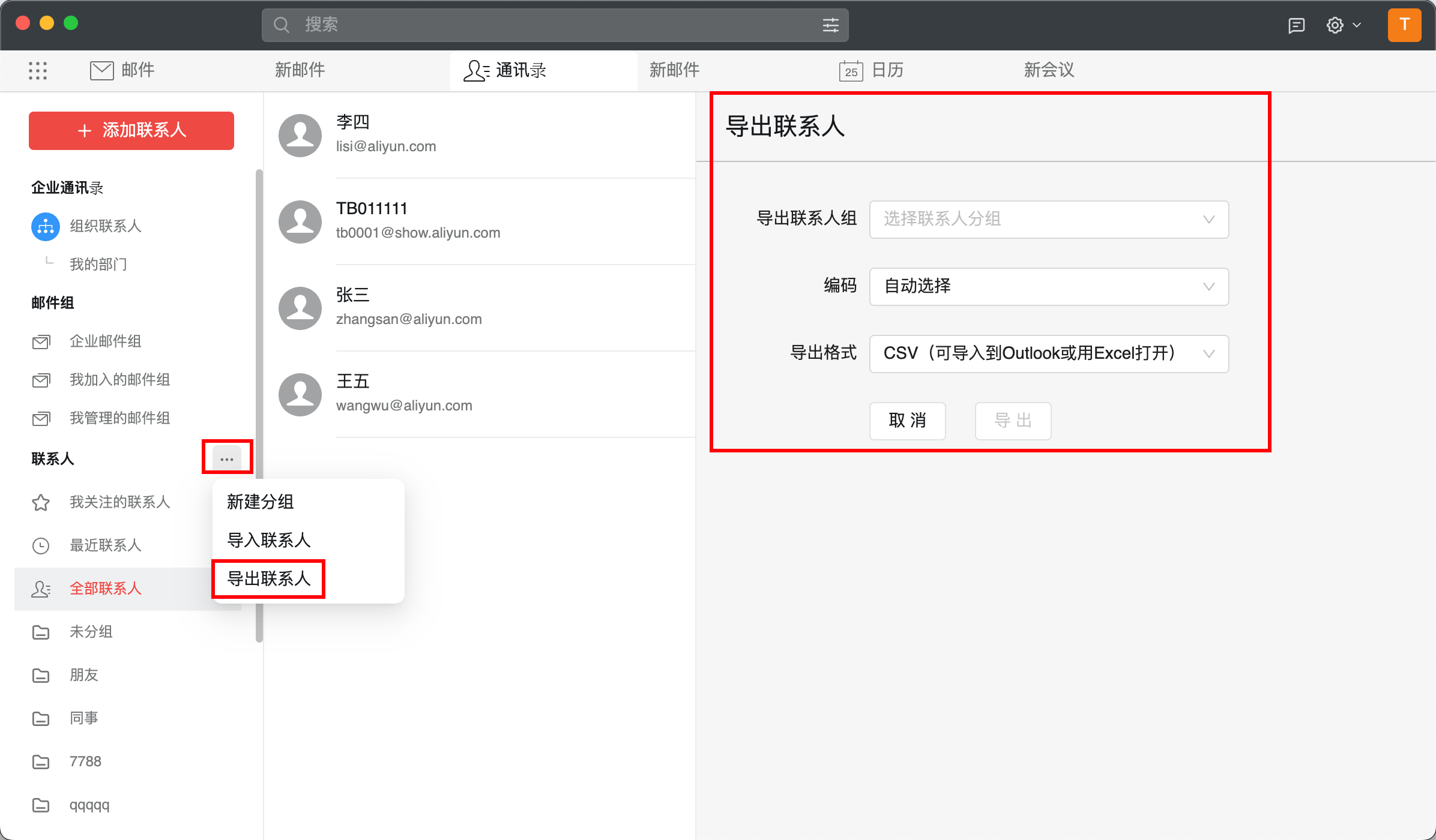Open the settings gear icon
Screen dimensions: 1436x840
[x=1335, y=25]
